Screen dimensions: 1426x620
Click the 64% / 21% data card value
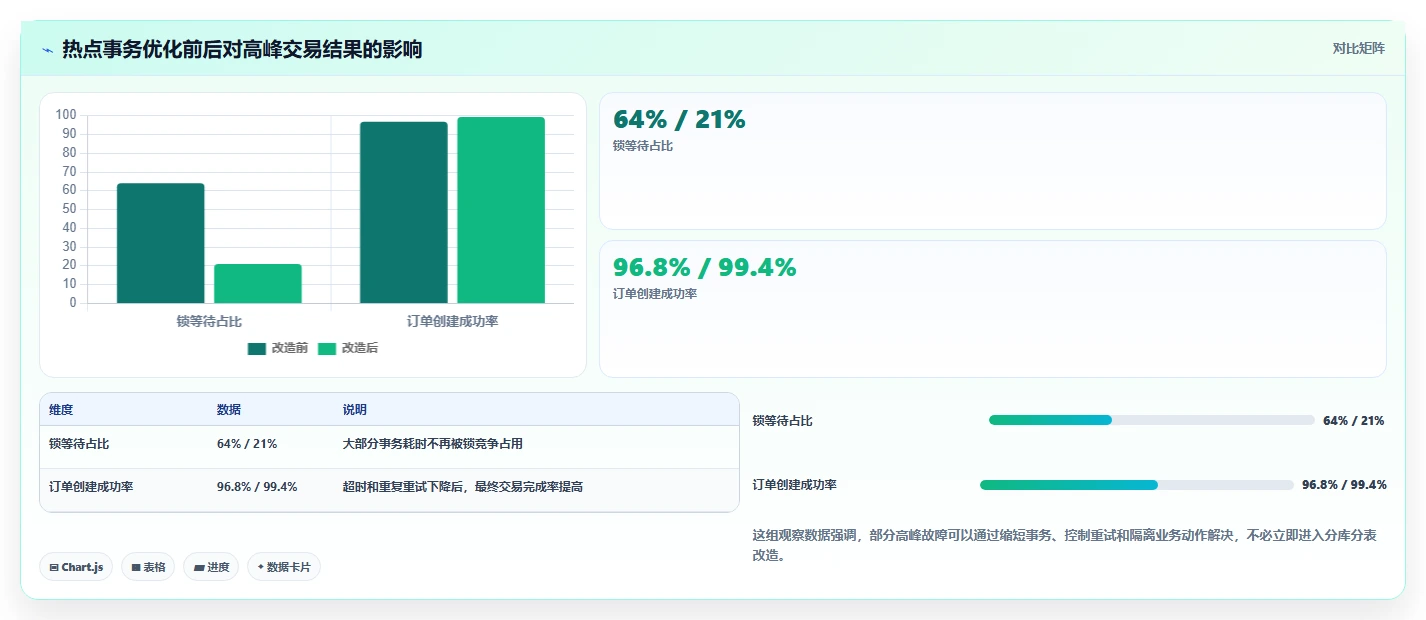[679, 120]
